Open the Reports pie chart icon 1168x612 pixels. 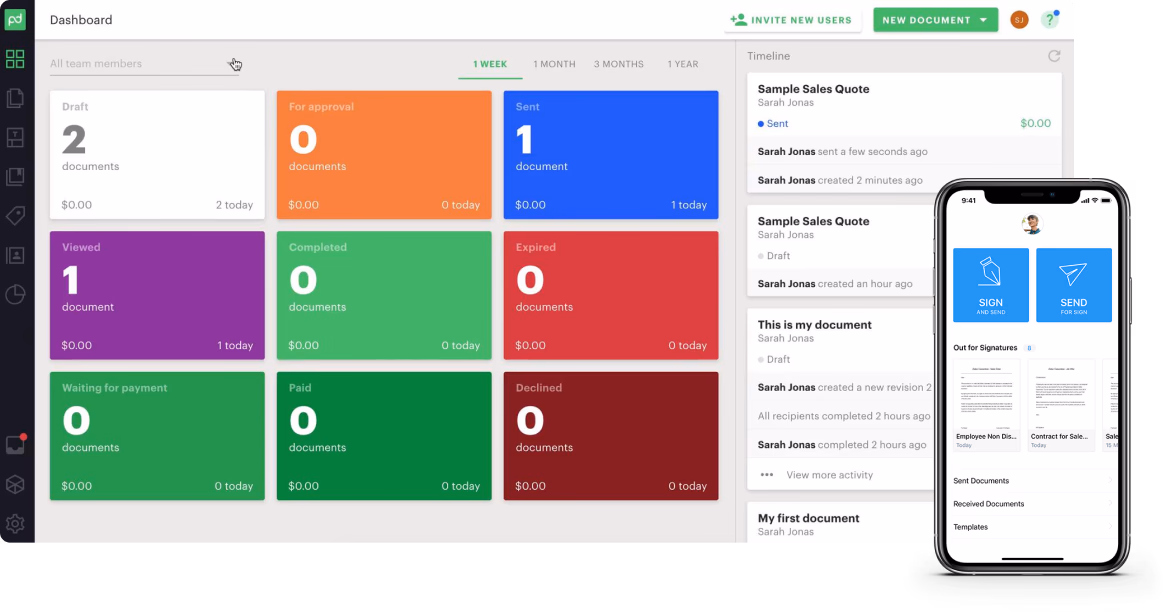pos(15,294)
